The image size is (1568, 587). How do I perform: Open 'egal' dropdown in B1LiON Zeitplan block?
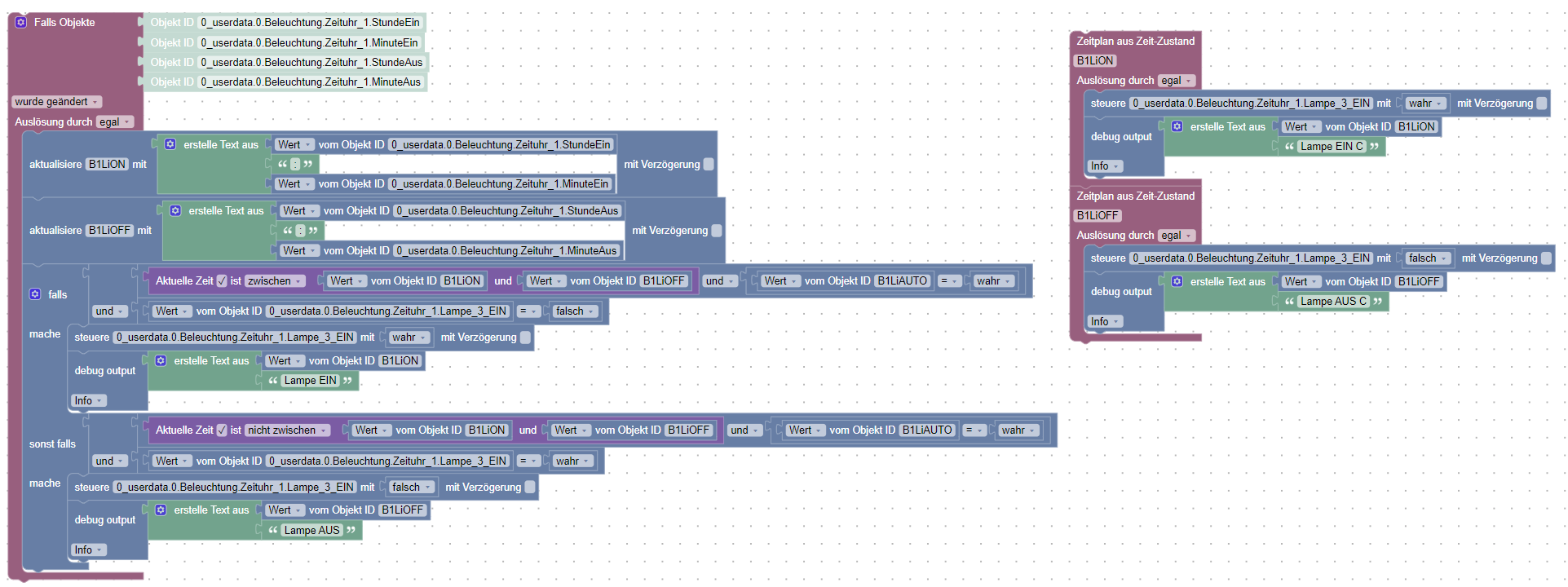pos(1177,81)
